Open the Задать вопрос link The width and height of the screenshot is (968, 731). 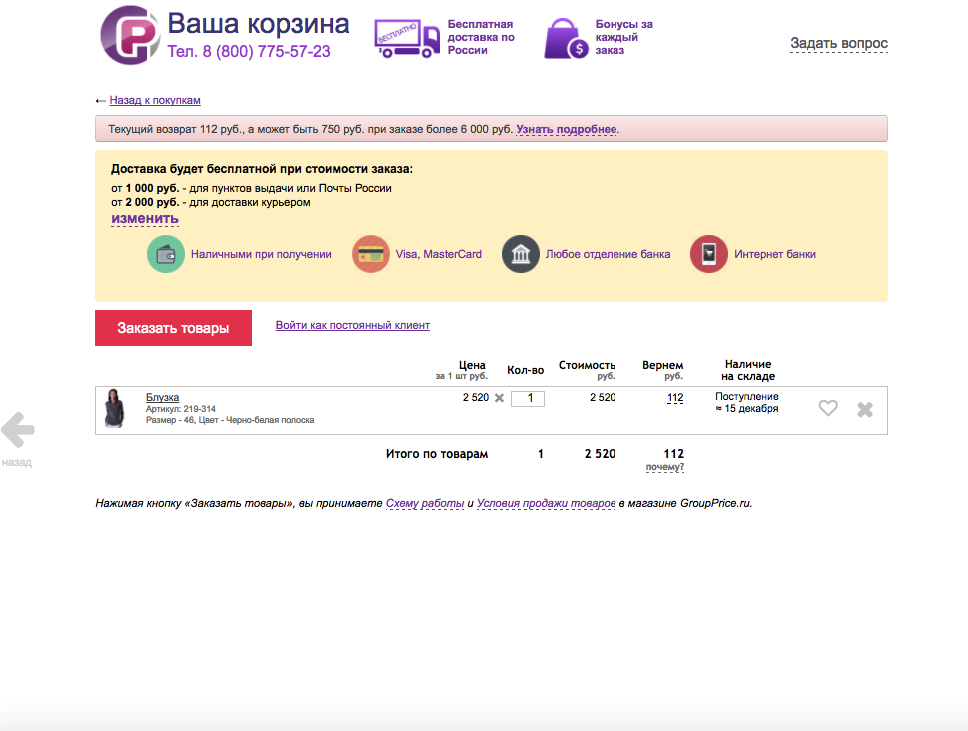pos(839,43)
